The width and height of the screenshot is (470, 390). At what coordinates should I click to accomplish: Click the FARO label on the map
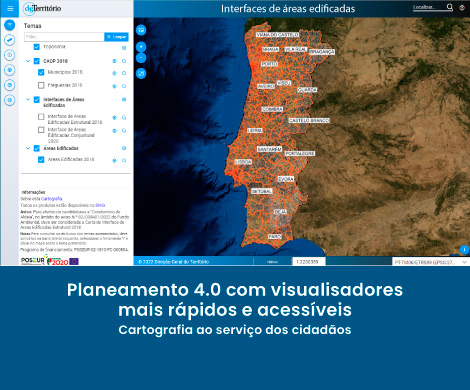coord(275,236)
